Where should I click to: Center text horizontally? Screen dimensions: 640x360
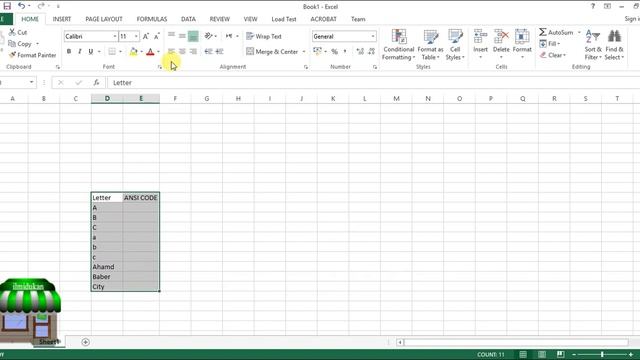pos(182,51)
